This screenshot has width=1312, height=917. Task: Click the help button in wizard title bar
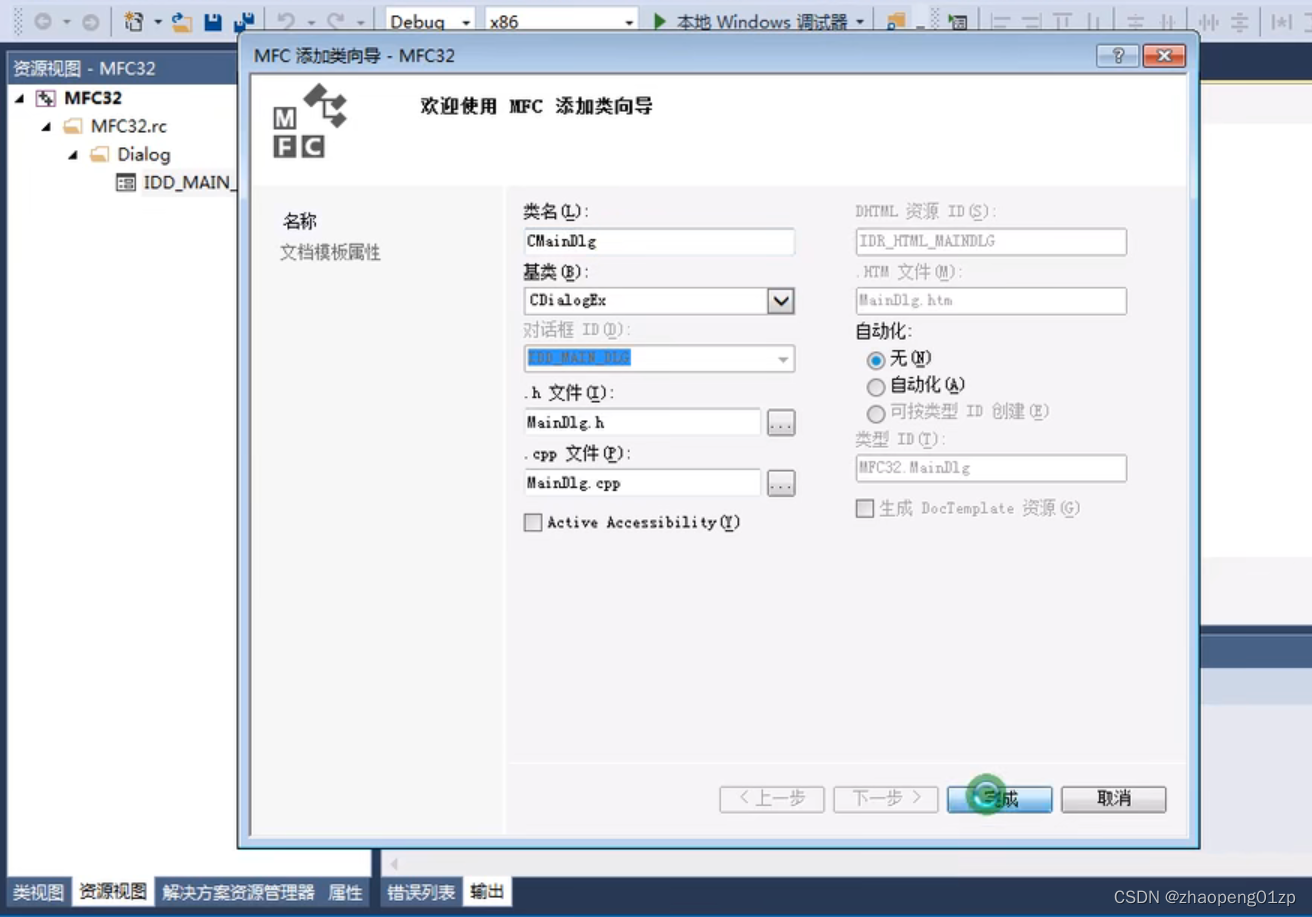[x=1117, y=56]
